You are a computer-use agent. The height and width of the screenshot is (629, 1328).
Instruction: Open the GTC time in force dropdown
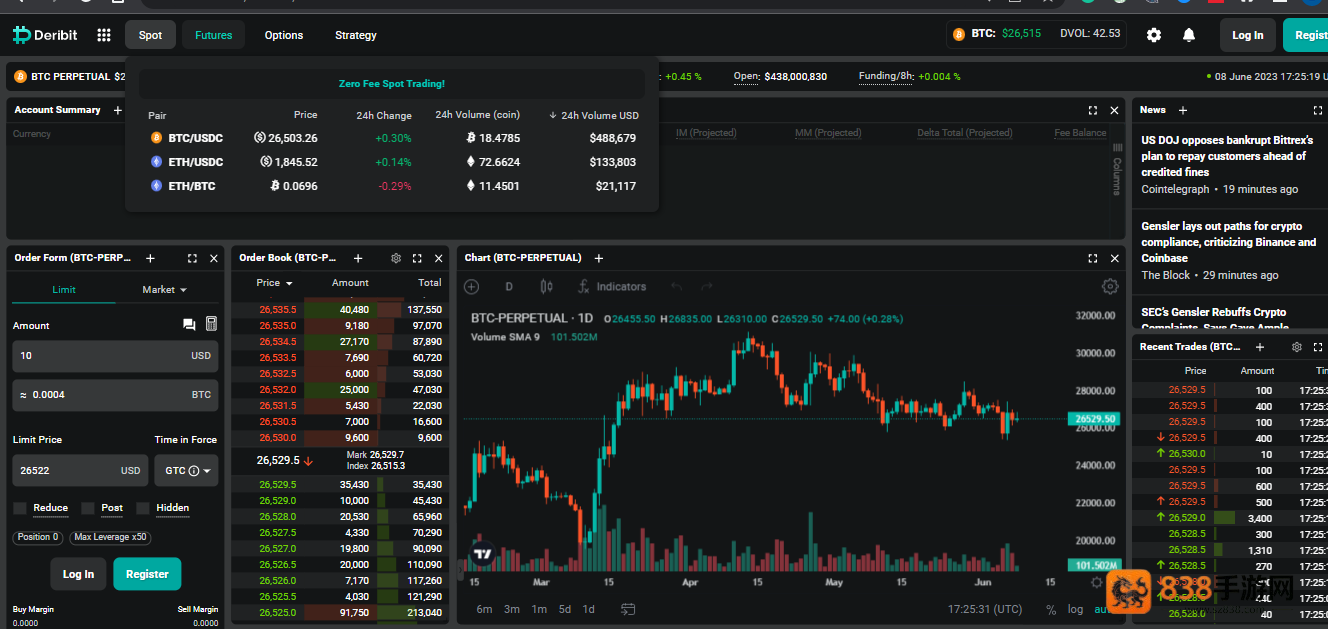[x=186, y=470]
